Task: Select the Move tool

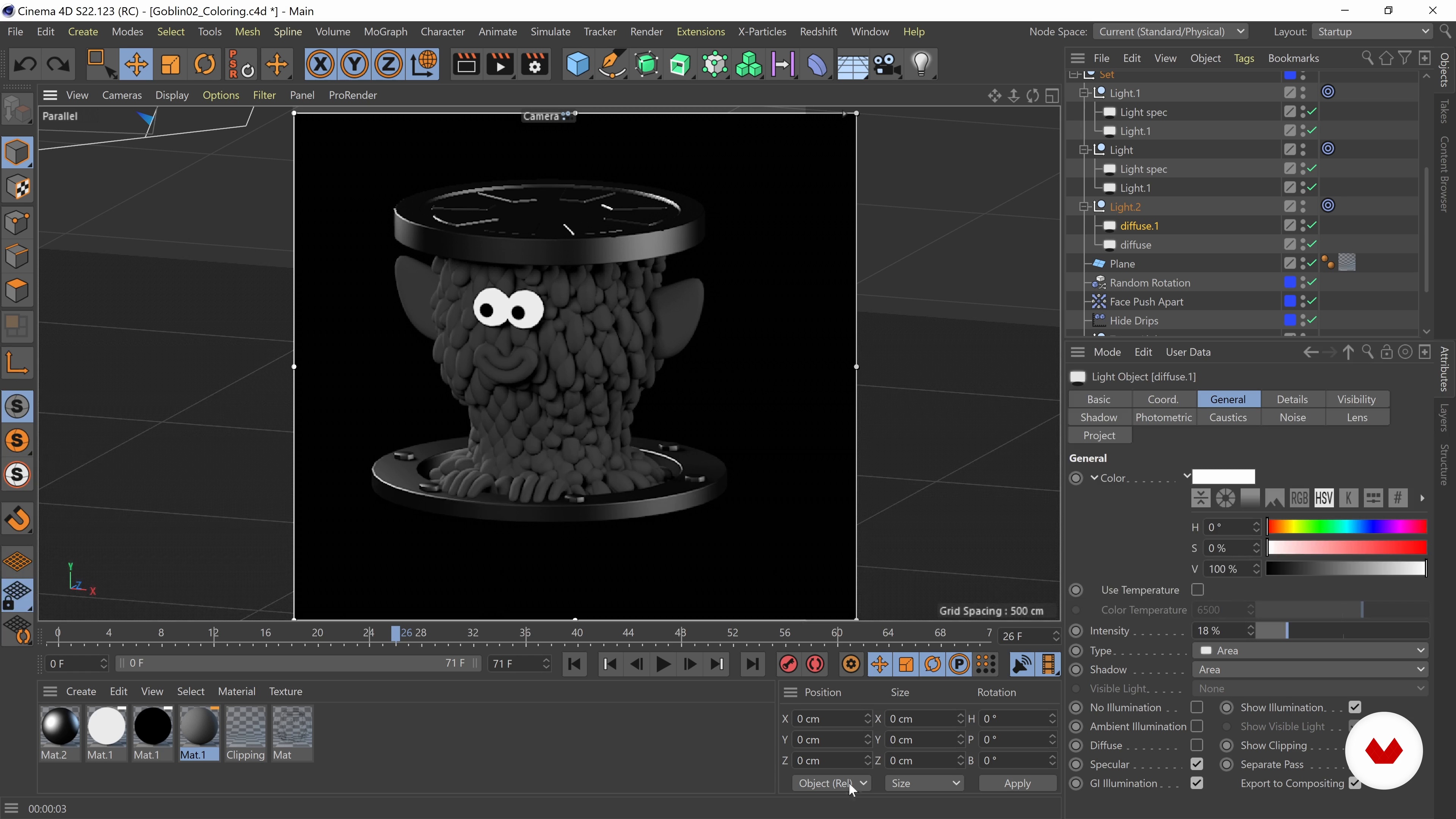Action: click(x=136, y=64)
